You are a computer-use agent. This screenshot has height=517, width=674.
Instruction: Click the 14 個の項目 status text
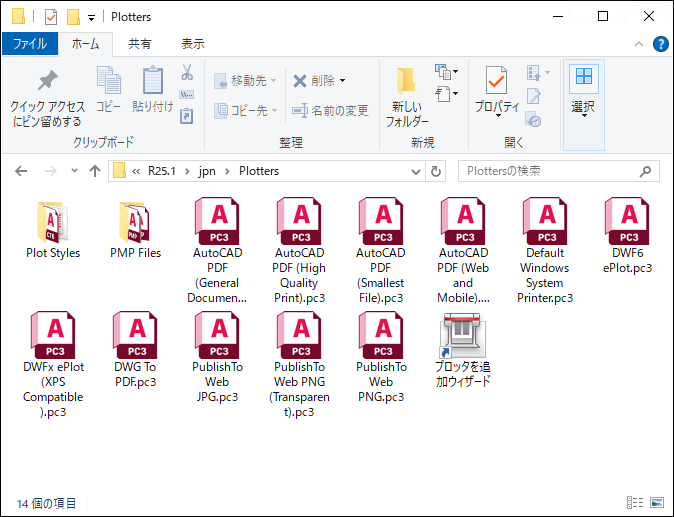[46, 503]
